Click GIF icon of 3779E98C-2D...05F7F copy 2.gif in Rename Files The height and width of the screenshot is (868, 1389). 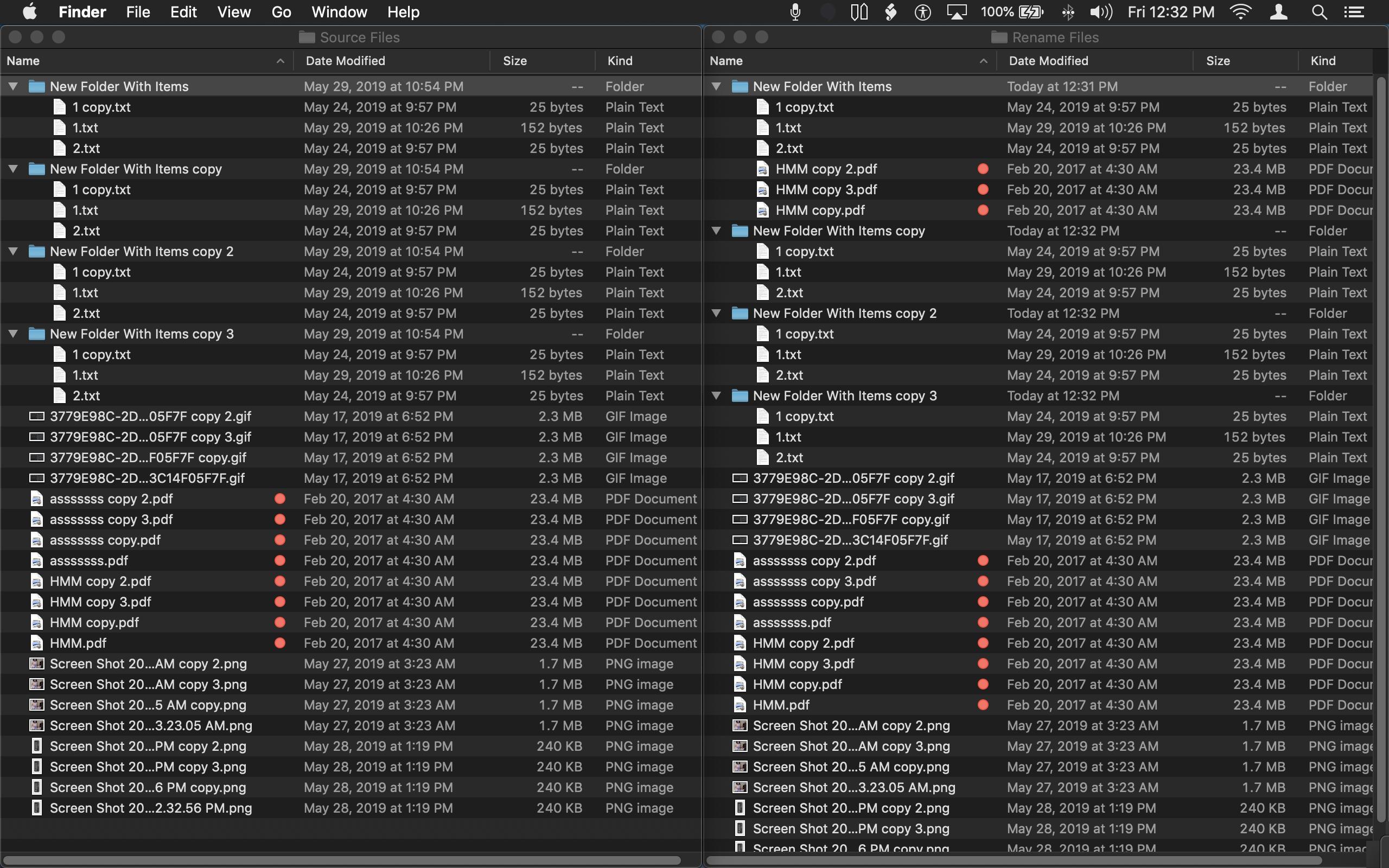coord(740,478)
